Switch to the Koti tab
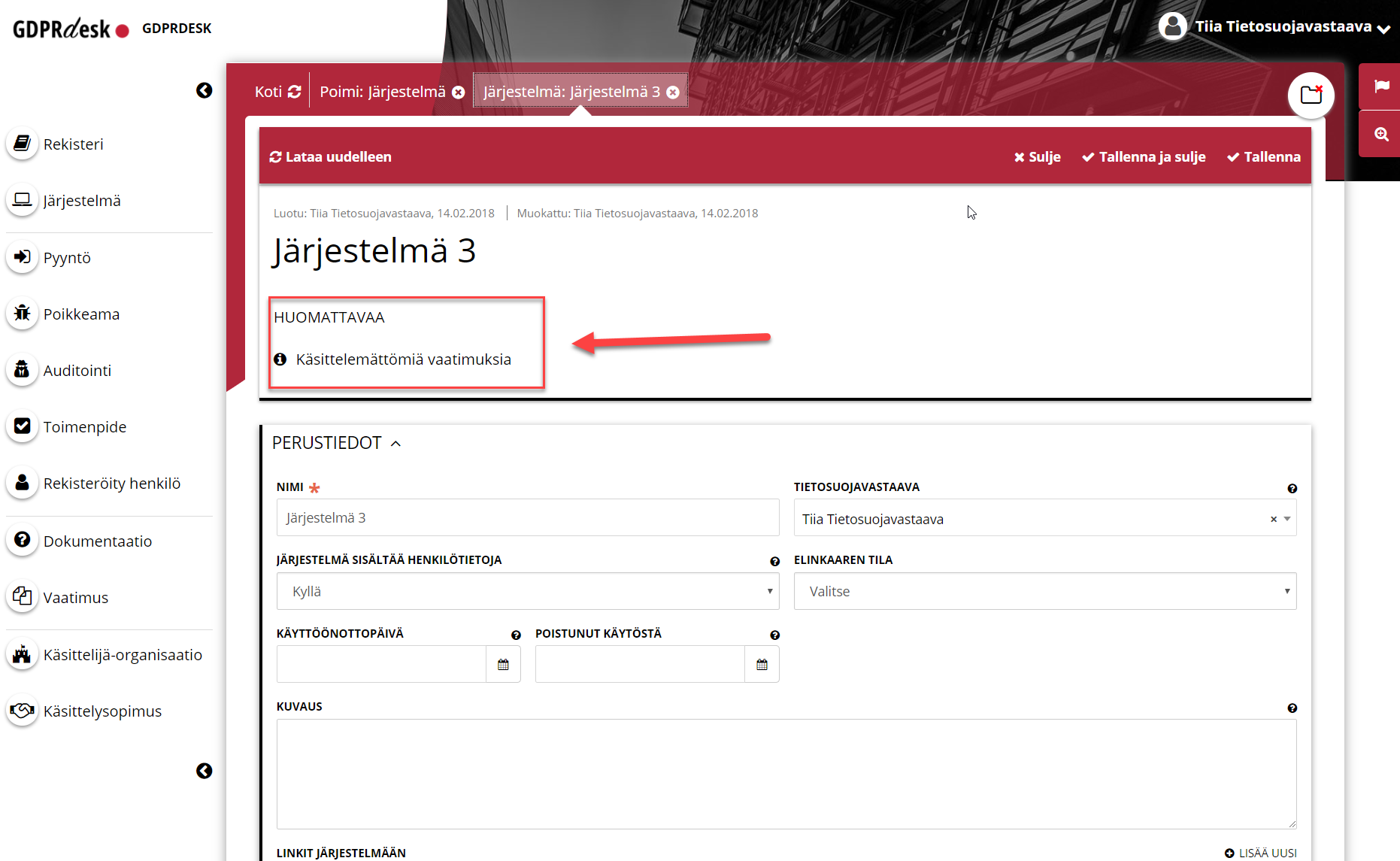The height and width of the screenshot is (861, 1400). (268, 92)
